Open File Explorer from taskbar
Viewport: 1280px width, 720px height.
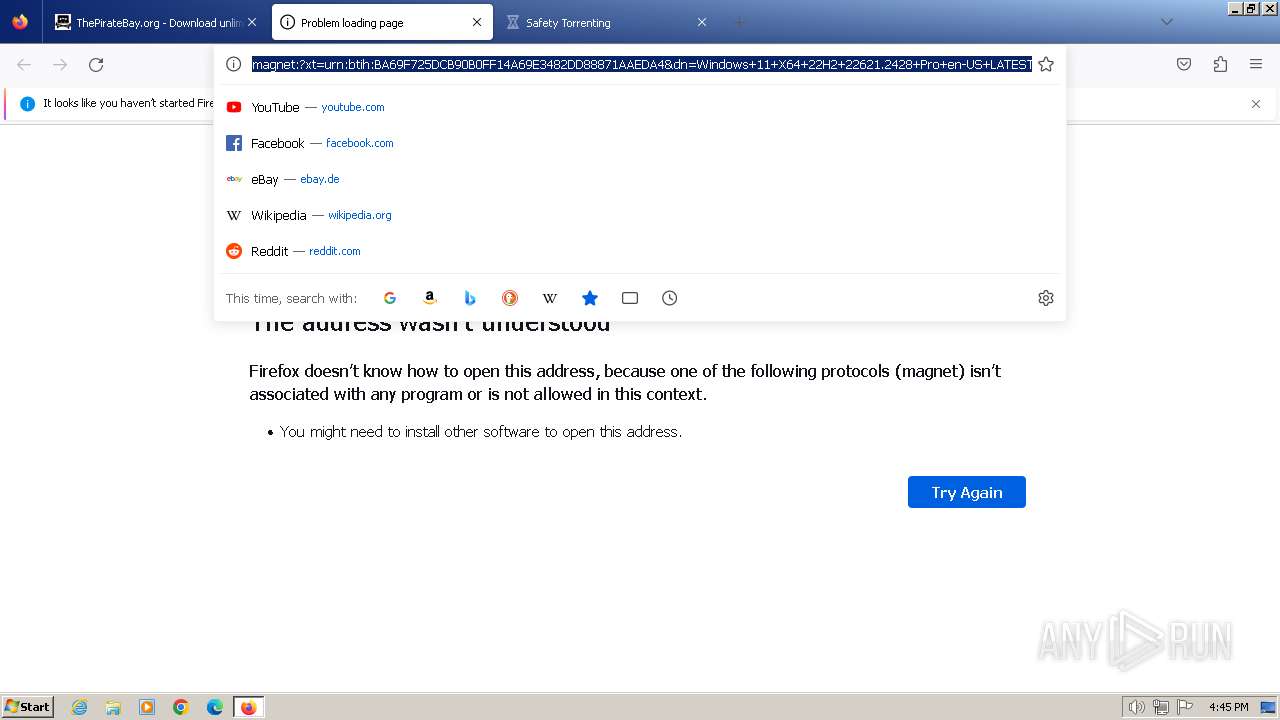click(113, 707)
